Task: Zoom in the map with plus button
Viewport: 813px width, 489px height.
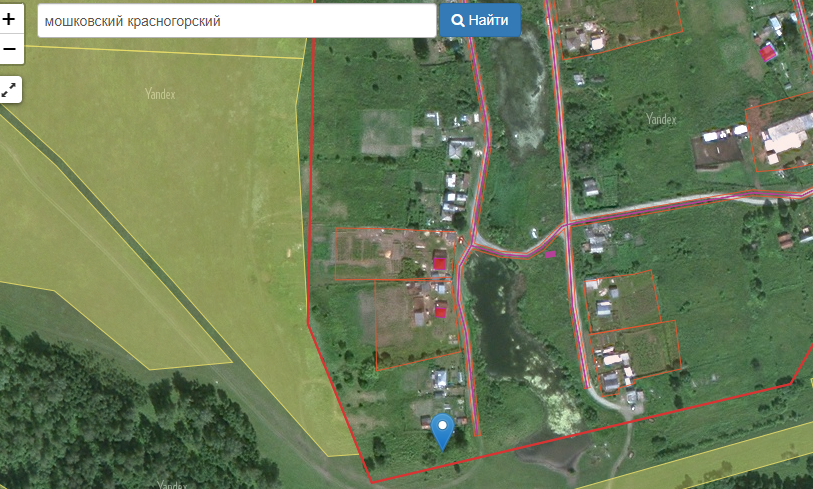Action: pyautogui.click(x=9, y=19)
